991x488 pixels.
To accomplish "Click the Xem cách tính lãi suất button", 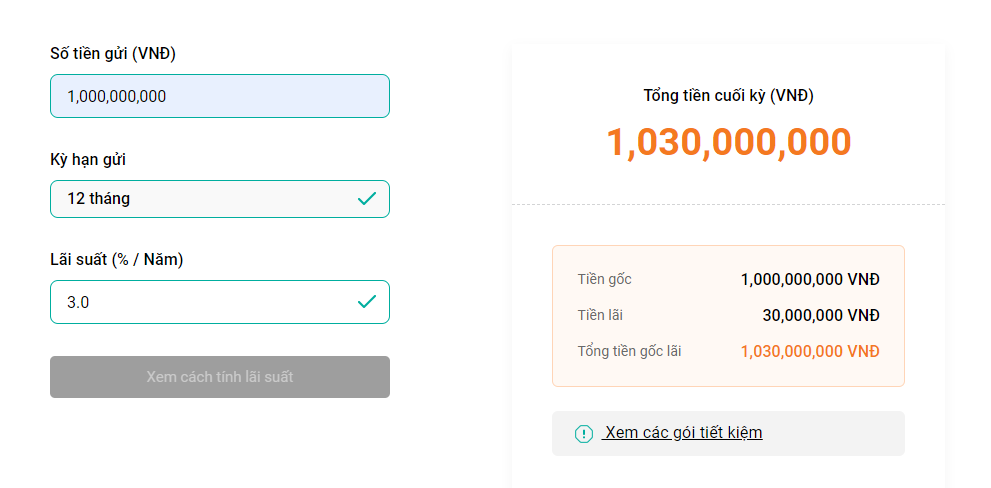I will point(220,377).
